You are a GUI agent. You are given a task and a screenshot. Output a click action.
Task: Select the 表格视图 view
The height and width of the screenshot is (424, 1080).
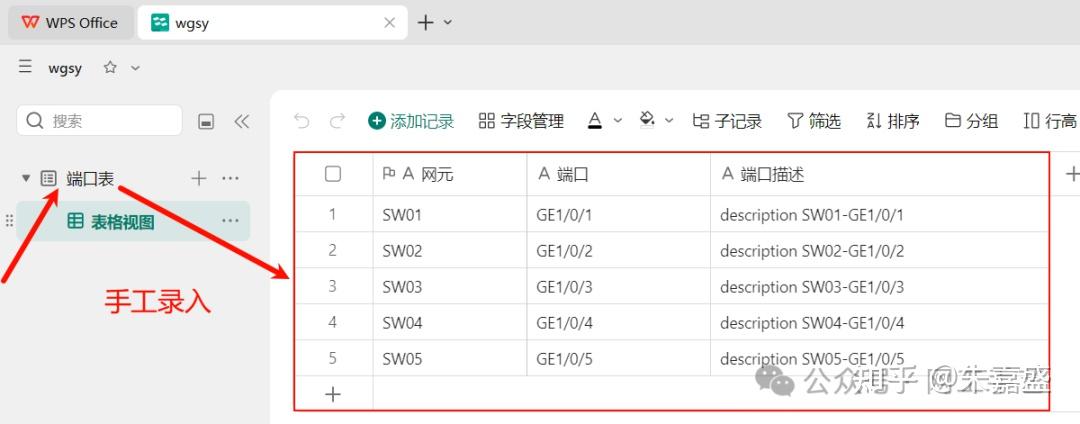pos(133,221)
